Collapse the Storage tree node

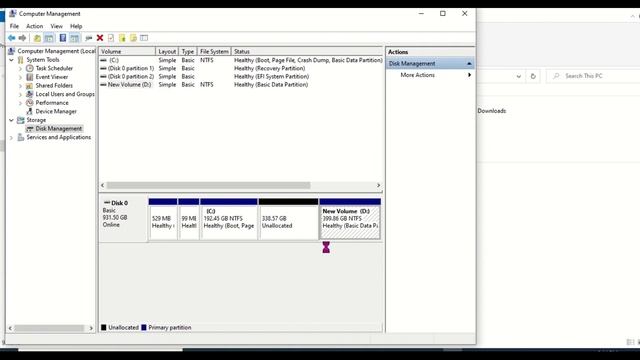pyautogui.click(x=11, y=120)
